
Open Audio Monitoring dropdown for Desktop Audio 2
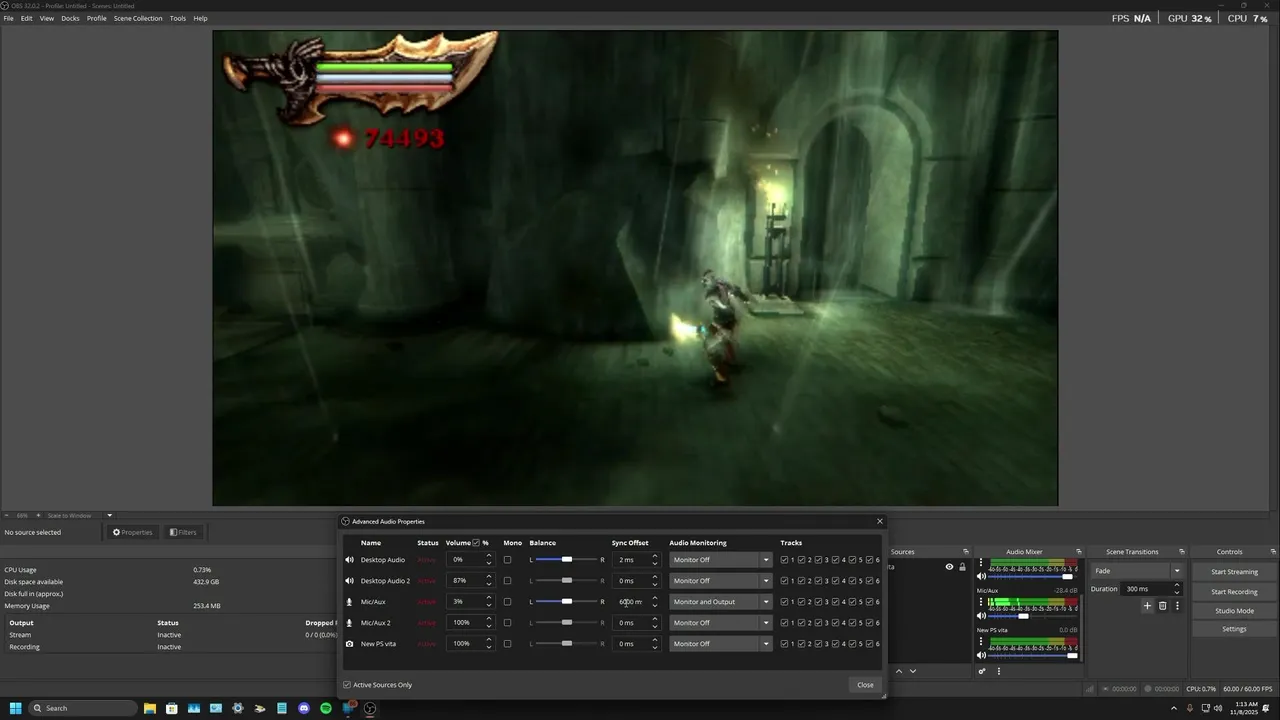click(x=720, y=581)
